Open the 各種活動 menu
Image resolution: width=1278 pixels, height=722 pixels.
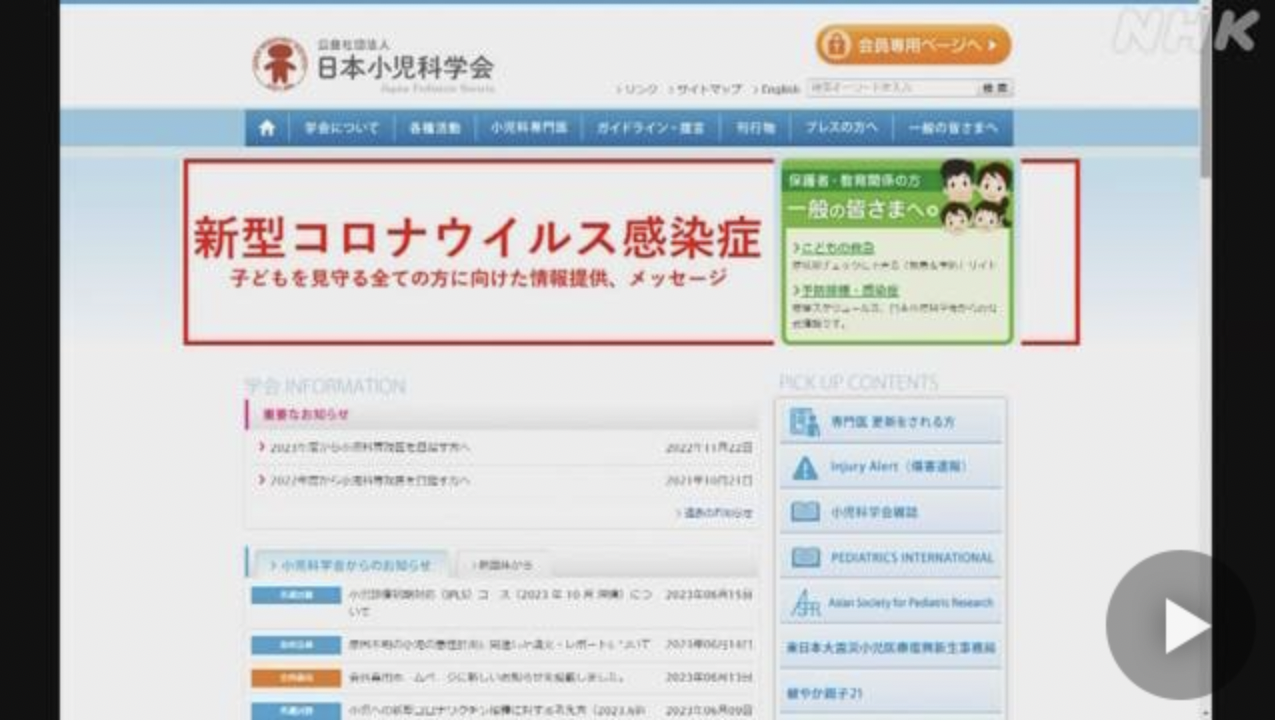(435, 128)
